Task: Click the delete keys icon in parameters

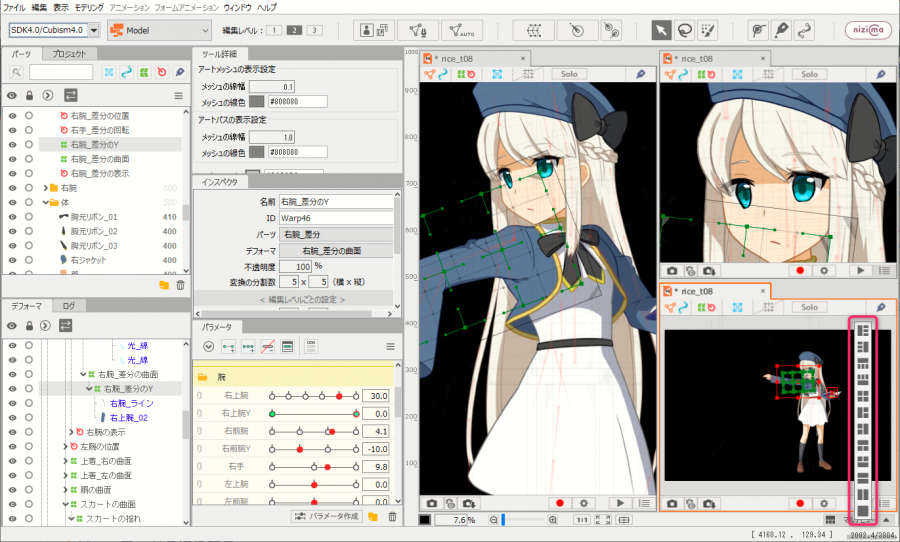Action: (x=267, y=347)
